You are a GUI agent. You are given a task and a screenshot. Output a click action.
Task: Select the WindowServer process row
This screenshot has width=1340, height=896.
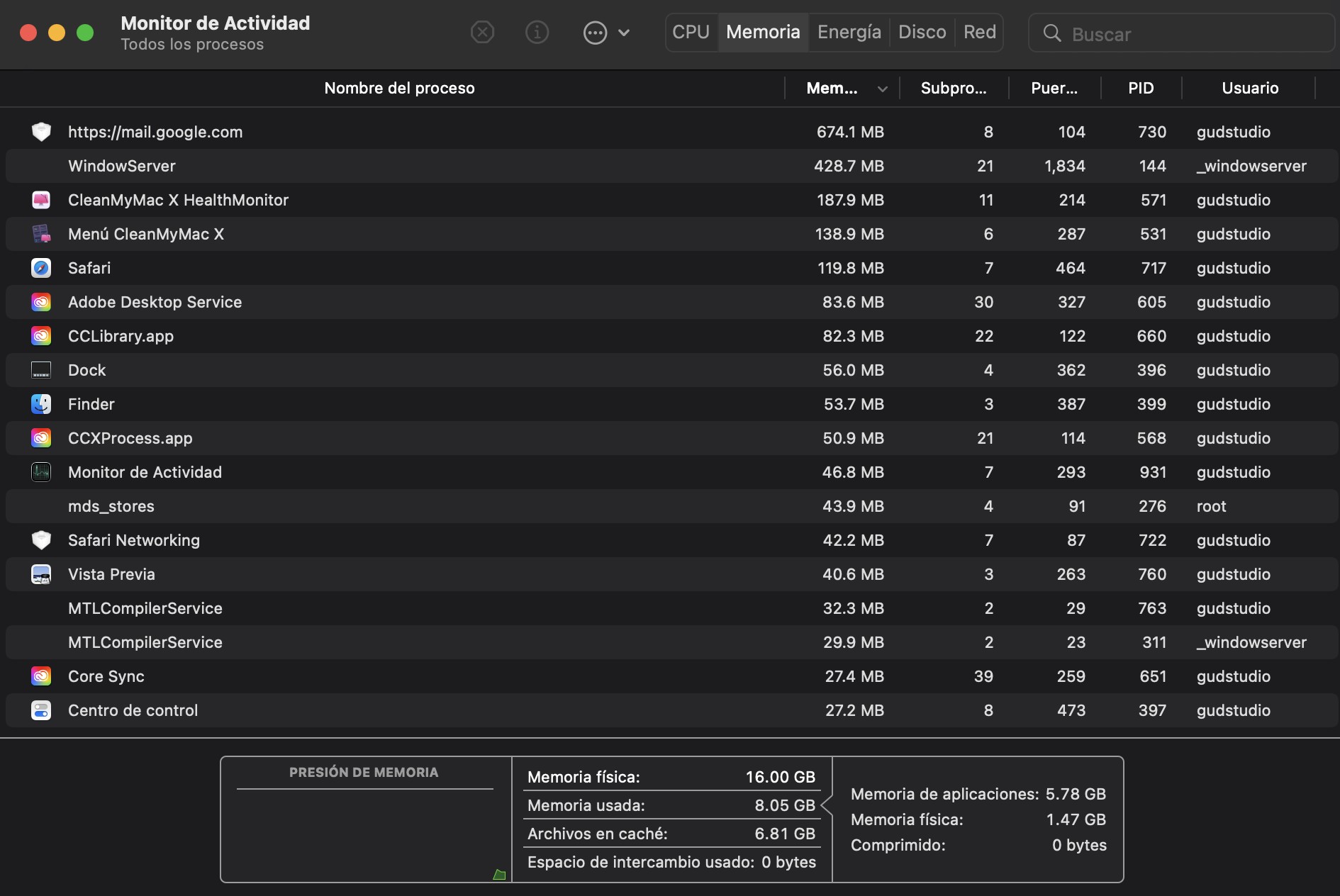[x=425, y=166]
